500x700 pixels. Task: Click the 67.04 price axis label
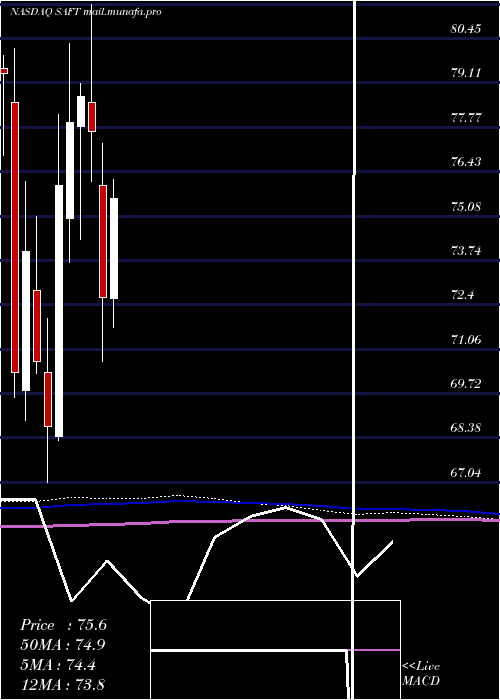coord(466,472)
